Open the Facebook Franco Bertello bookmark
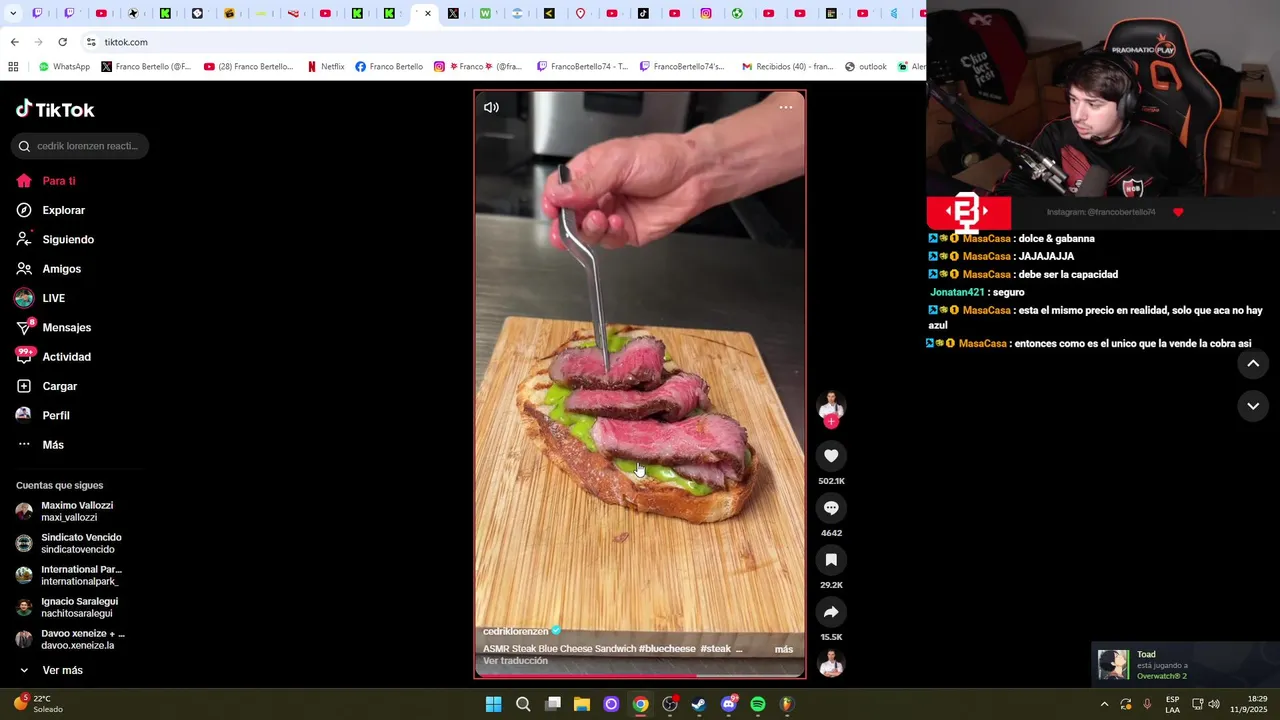 tap(389, 67)
